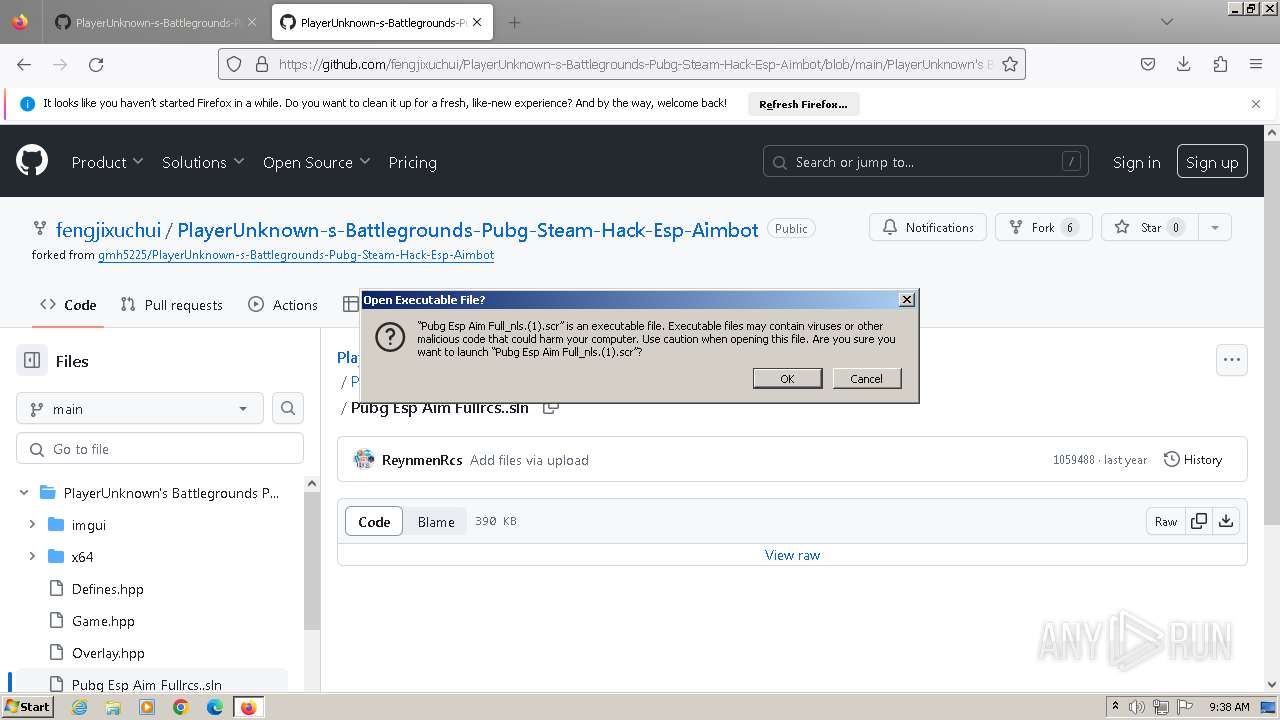This screenshot has height=720, width=1280.
Task: Open the fengjixuchui user profile link
Action: (x=108, y=230)
